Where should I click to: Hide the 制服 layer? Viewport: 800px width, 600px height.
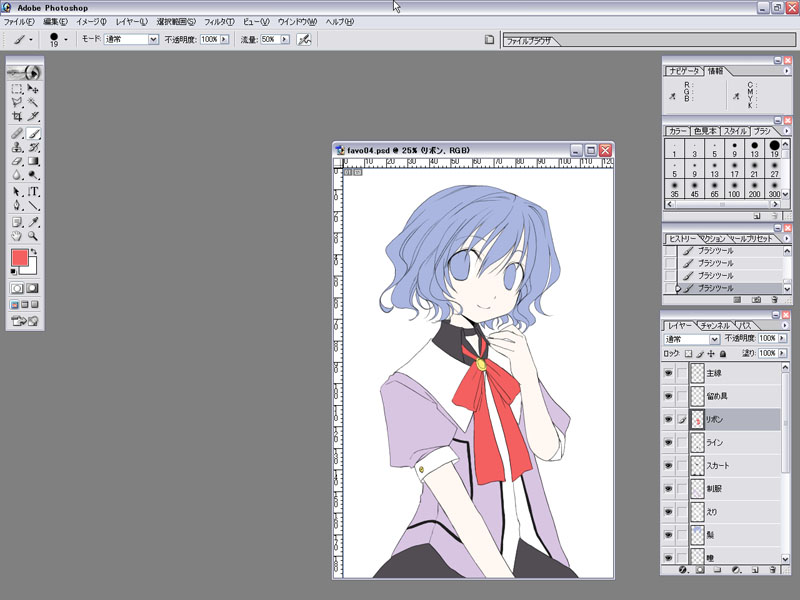[668, 488]
